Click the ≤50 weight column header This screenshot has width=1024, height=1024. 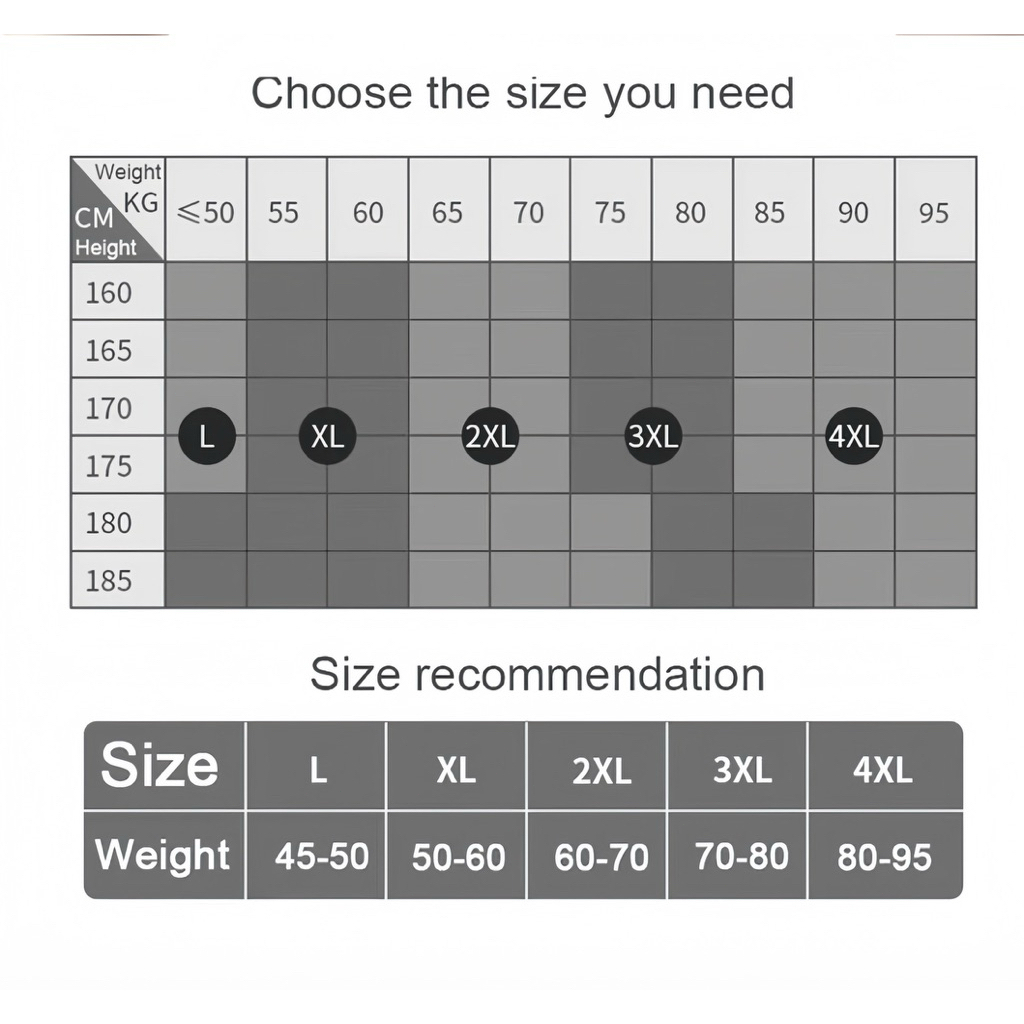tap(205, 212)
